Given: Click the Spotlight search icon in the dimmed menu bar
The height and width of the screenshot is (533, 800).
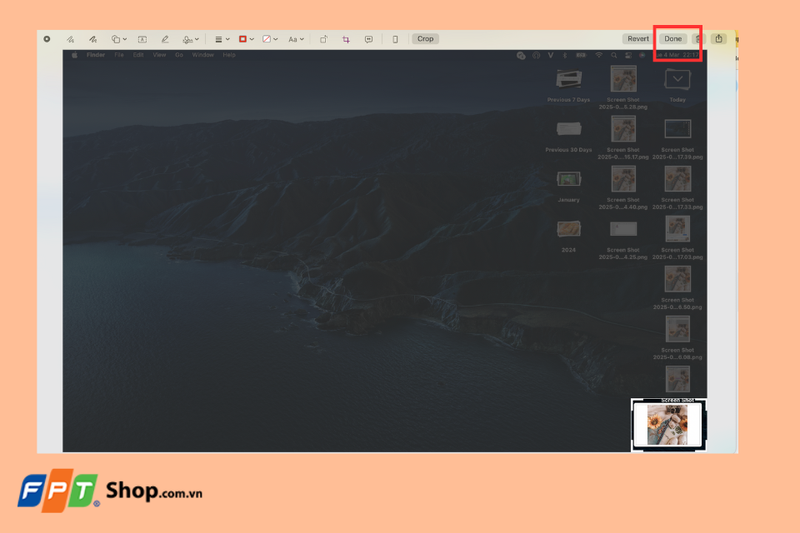Looking at the screenshot, I should (x=614, y=55).
